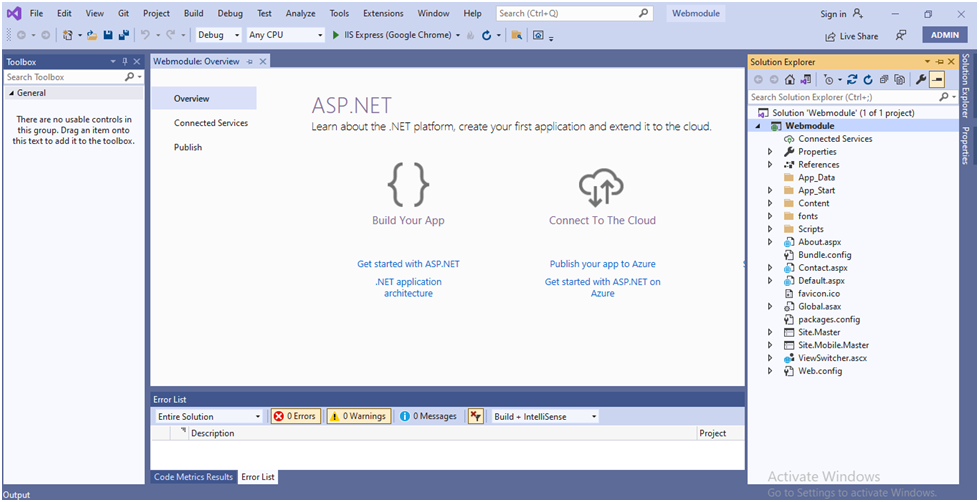The width and height of the screenshot is (979, 502).
Task: Switch between solutions and folder views icon
Action: pyautogui.click(x=806, y=79)
